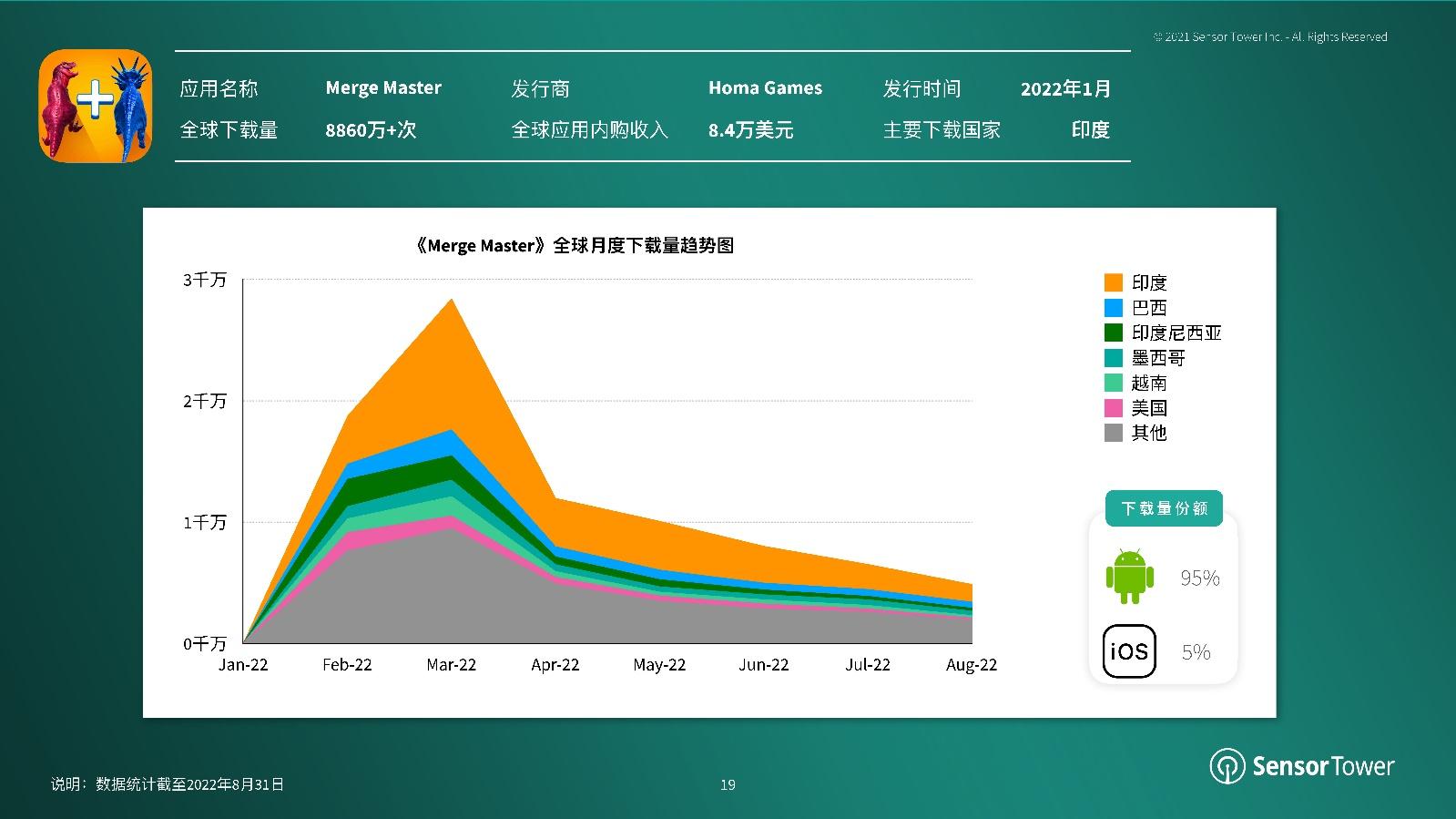Click the 1千万 y-axis label
1456x819 pixels.
click(x=204, y=522)
